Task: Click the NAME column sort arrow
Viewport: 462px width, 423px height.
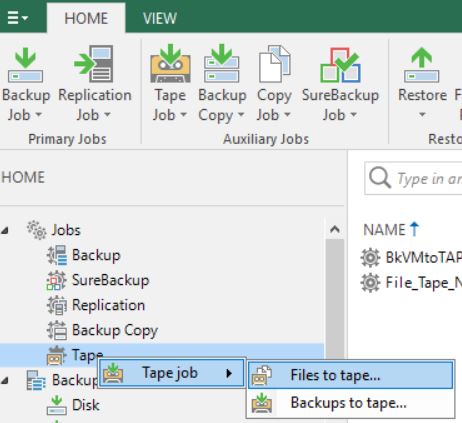Action: (x=414, y=229)
